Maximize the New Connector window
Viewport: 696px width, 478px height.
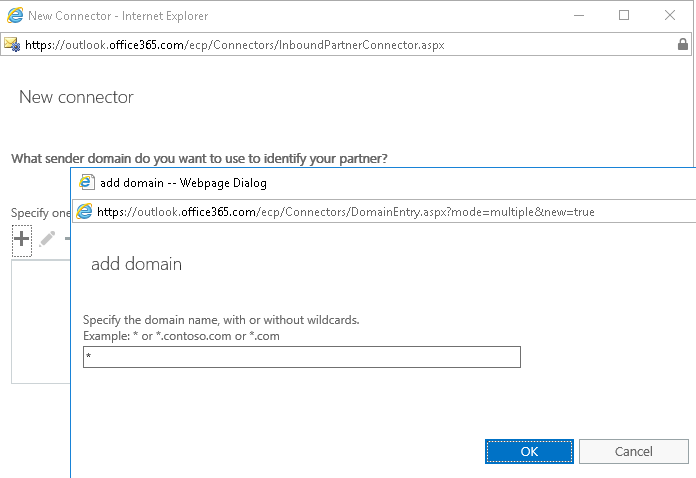(x=624, y=16)
